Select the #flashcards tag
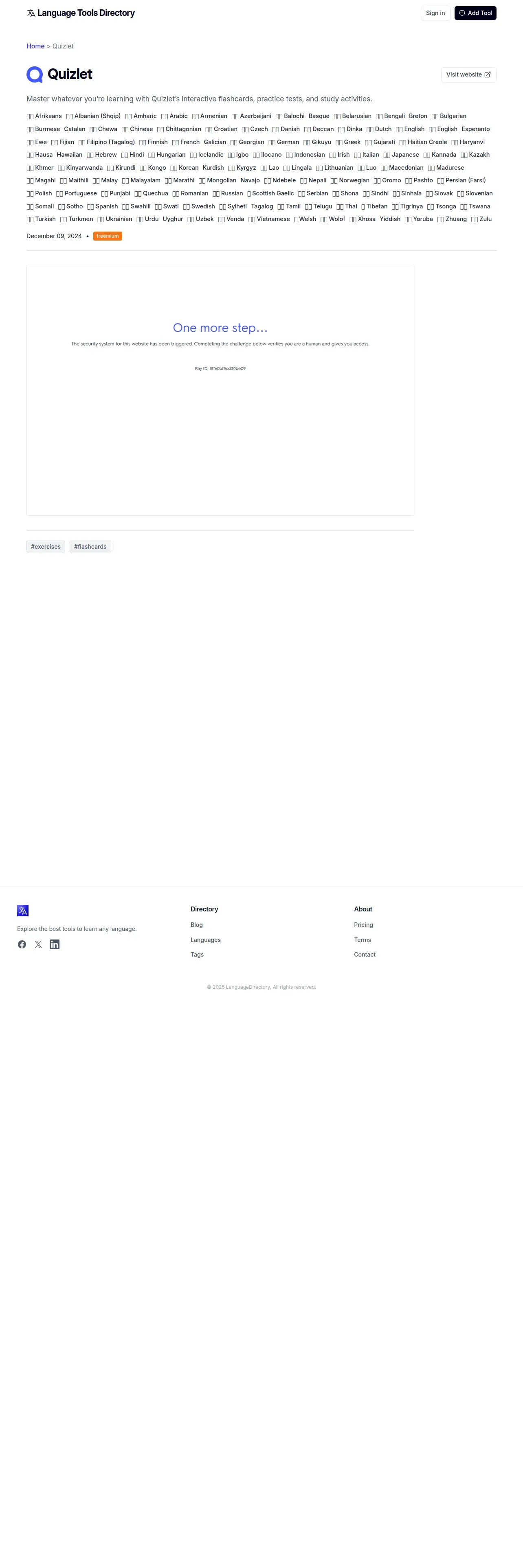Screen dimensions: 523x1568 click(90, 547)
